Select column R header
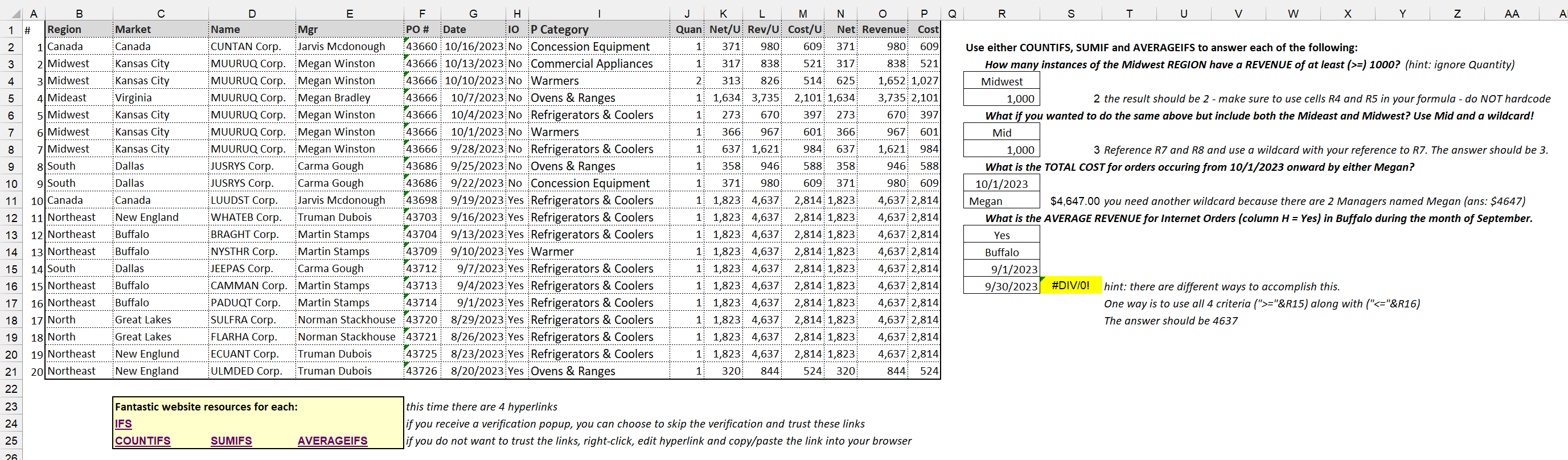 [x=1001, y=13]
